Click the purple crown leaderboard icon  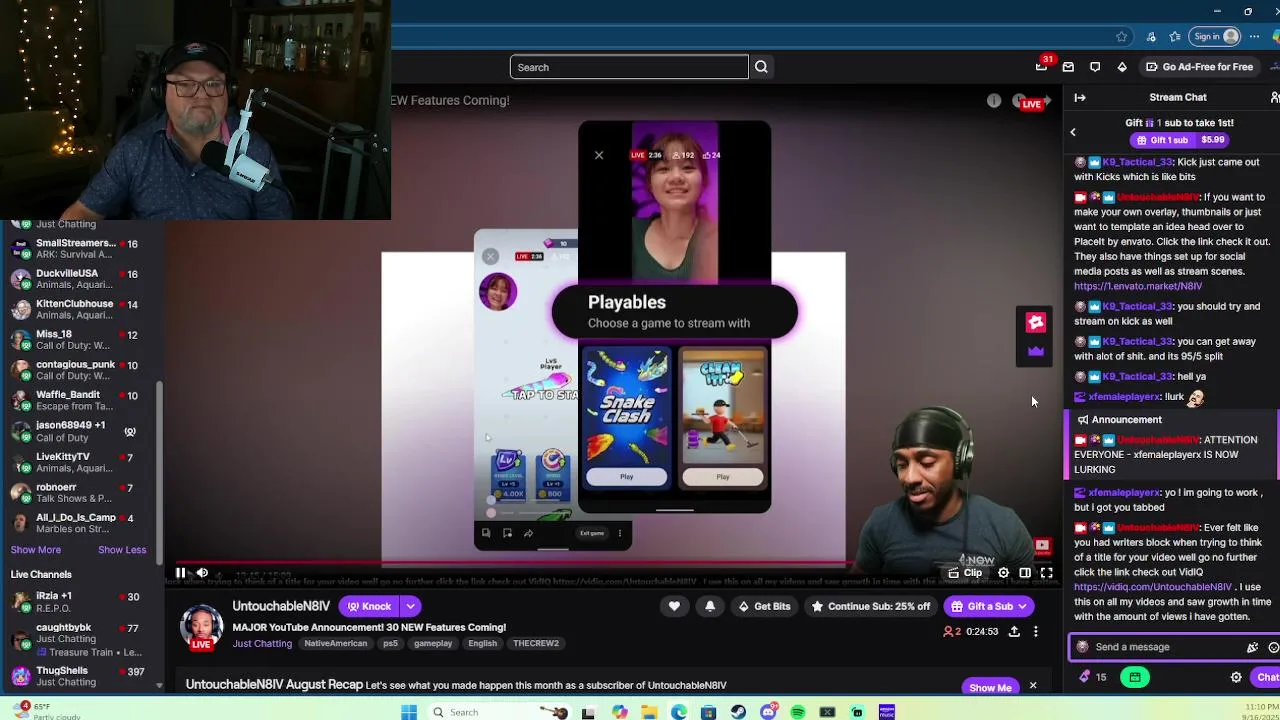(x=1036, y=351)
